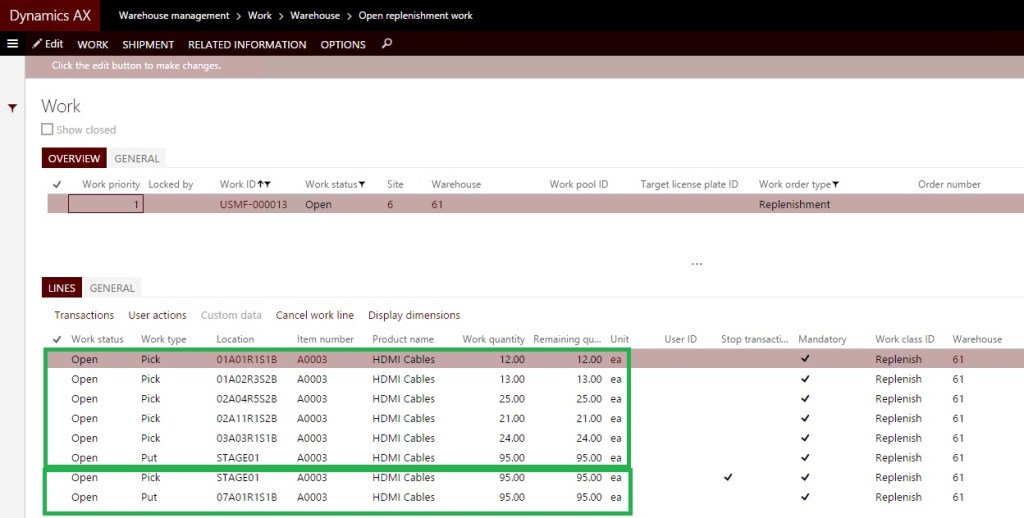Toggle the Show closed checkbox

point(47,130)
